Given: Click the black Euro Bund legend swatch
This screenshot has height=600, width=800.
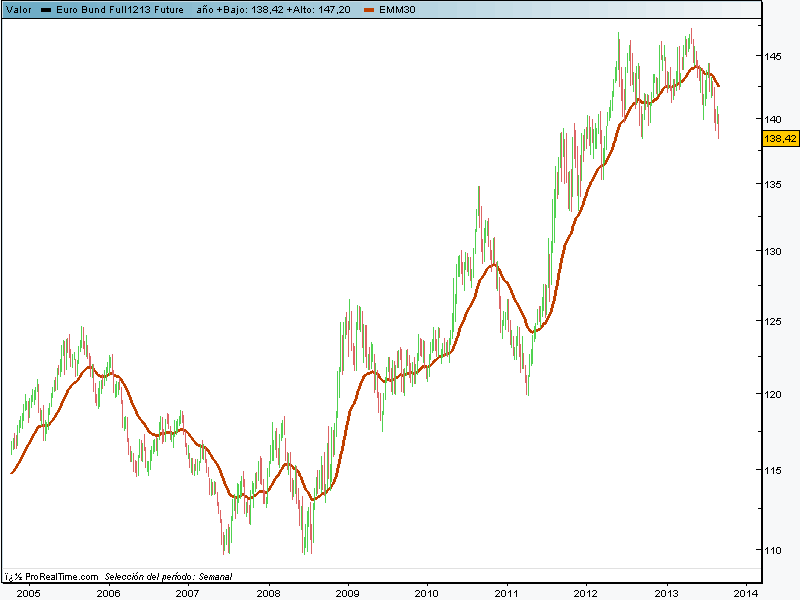Looking at the screenshot, I should pos(45,9).
